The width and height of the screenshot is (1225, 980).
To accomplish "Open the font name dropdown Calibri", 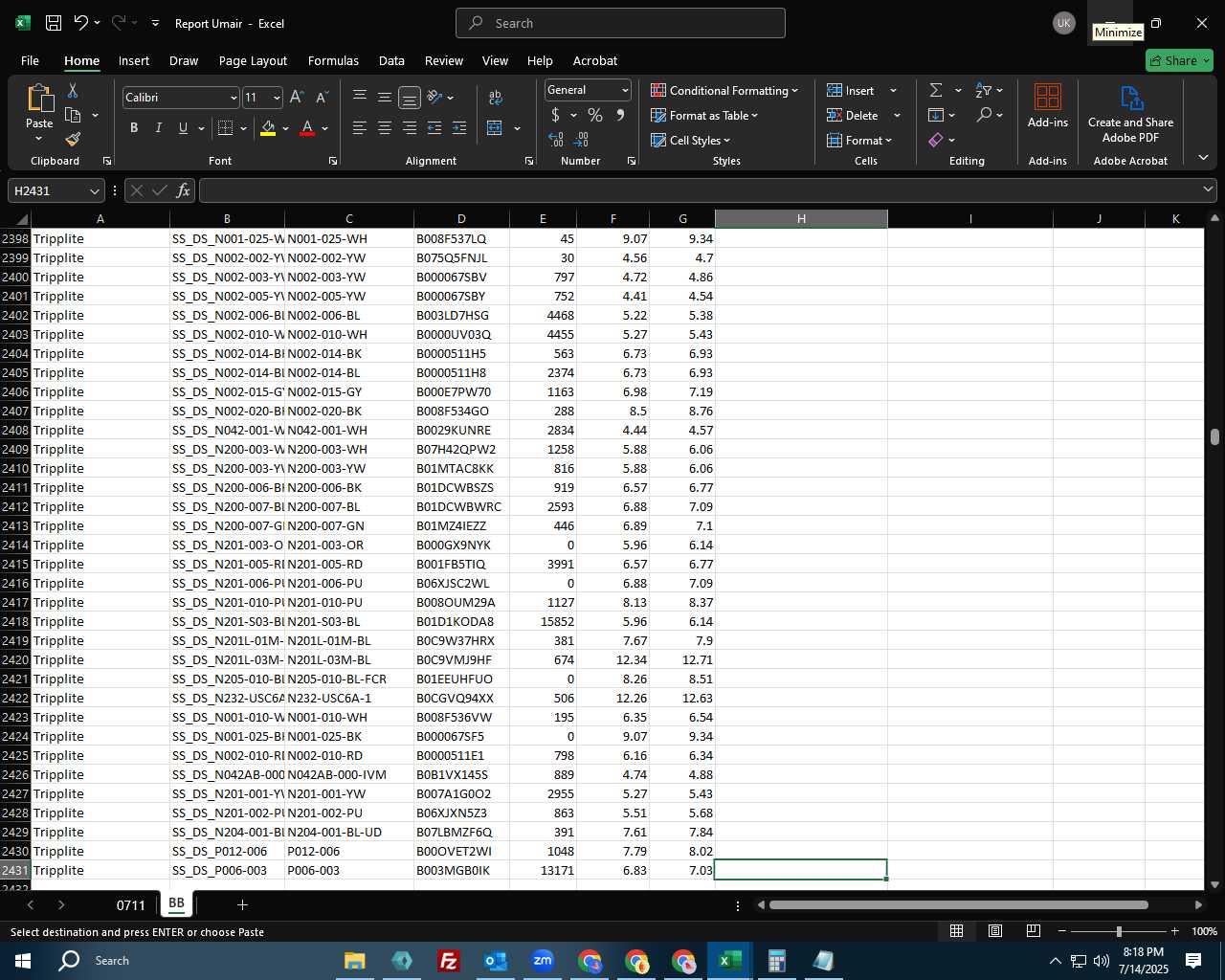I will [x=233, y=98].
